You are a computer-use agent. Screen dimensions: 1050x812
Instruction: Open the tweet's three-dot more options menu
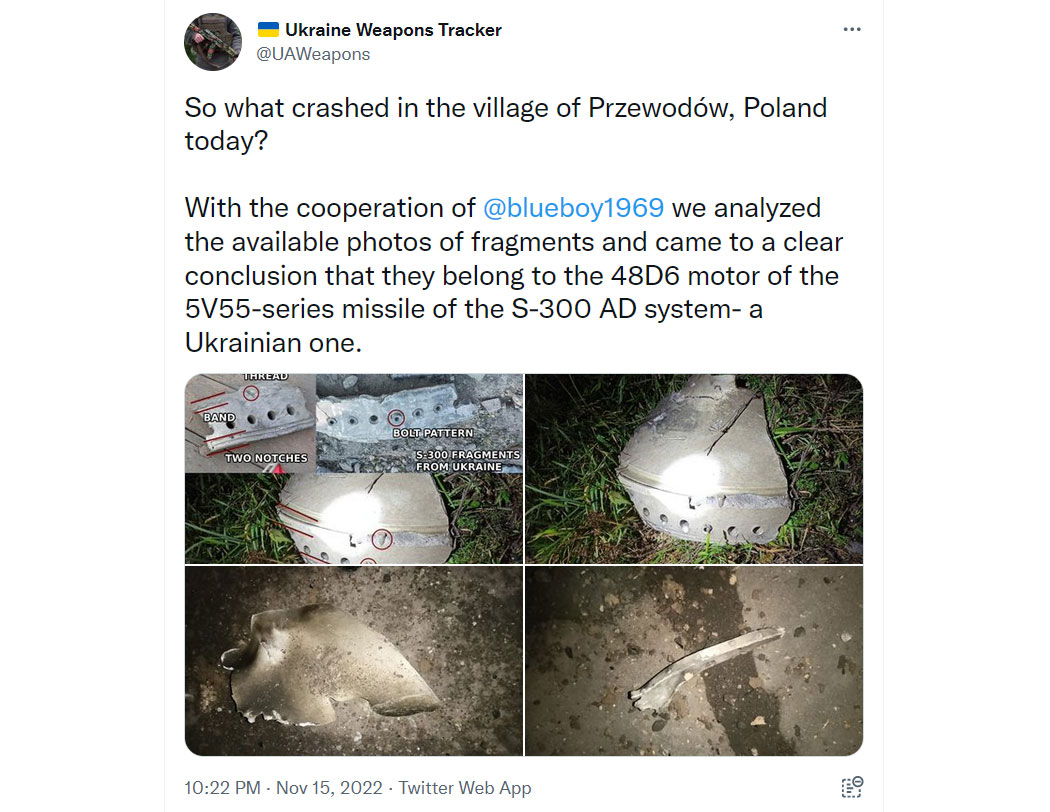point(852,29)
